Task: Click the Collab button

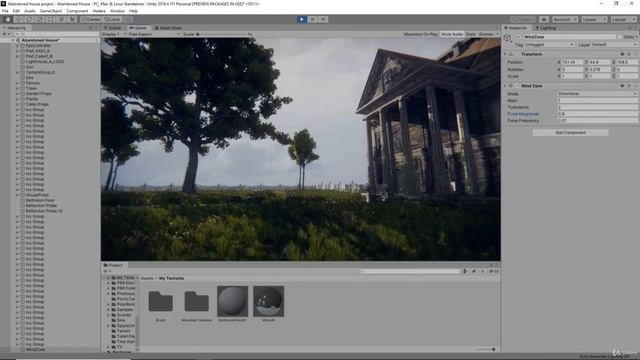Action: pos(523,20)
